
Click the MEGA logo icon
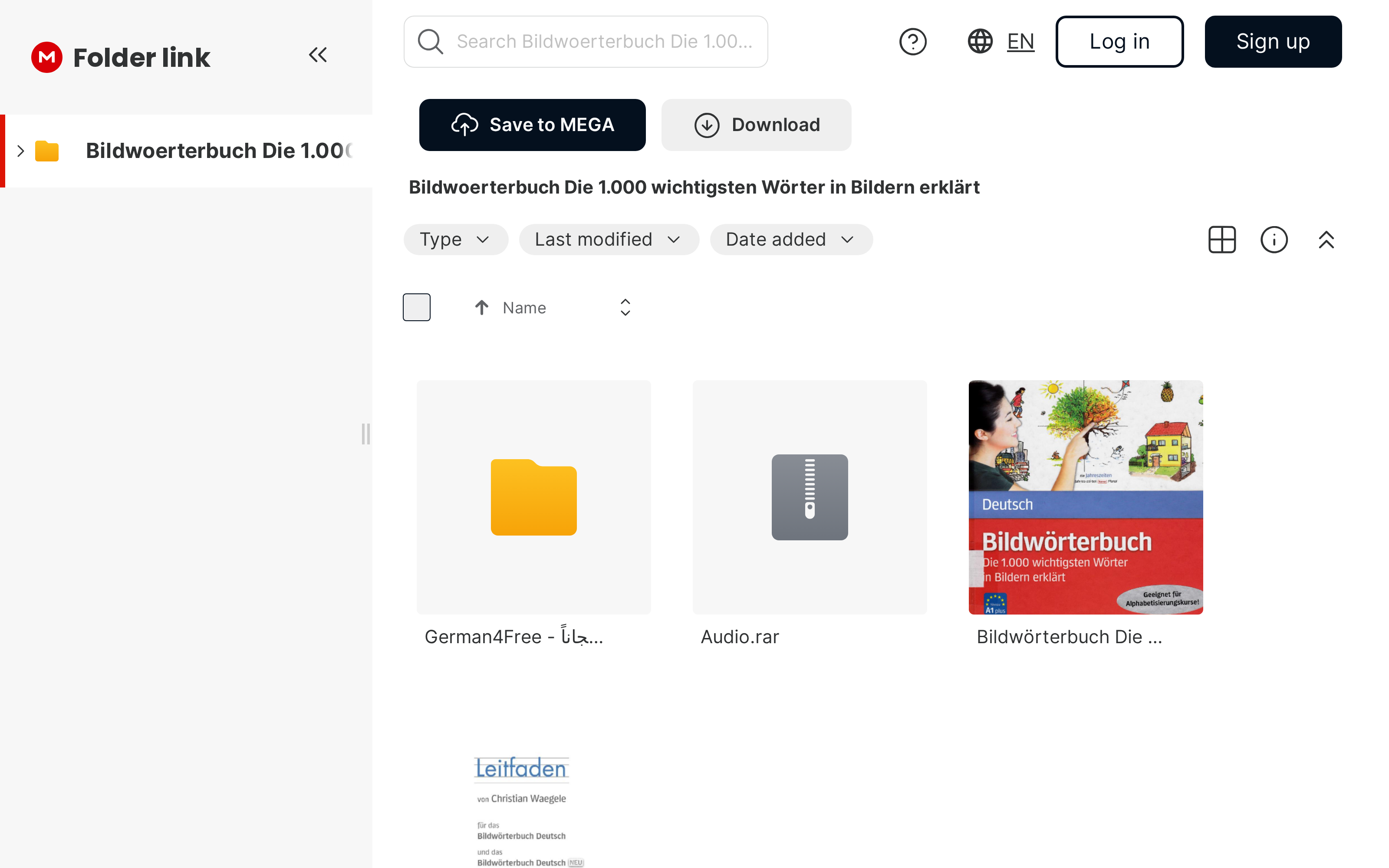pyautogui.click(x=46, y=57)
